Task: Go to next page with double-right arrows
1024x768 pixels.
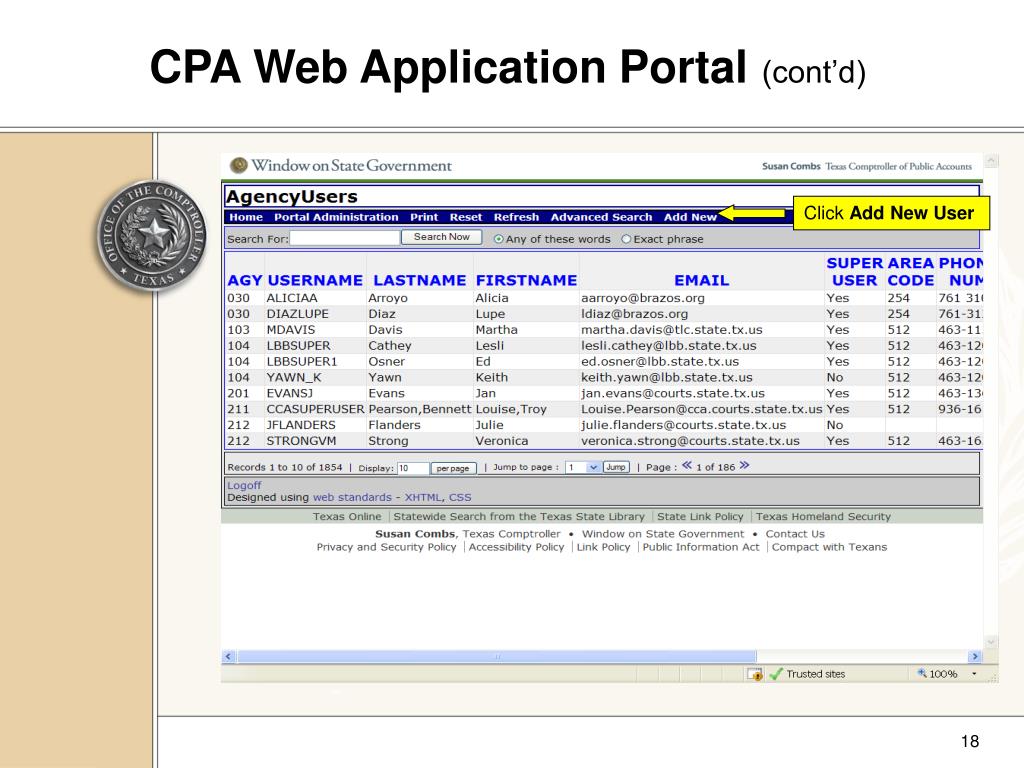Action: coord(744,466)
